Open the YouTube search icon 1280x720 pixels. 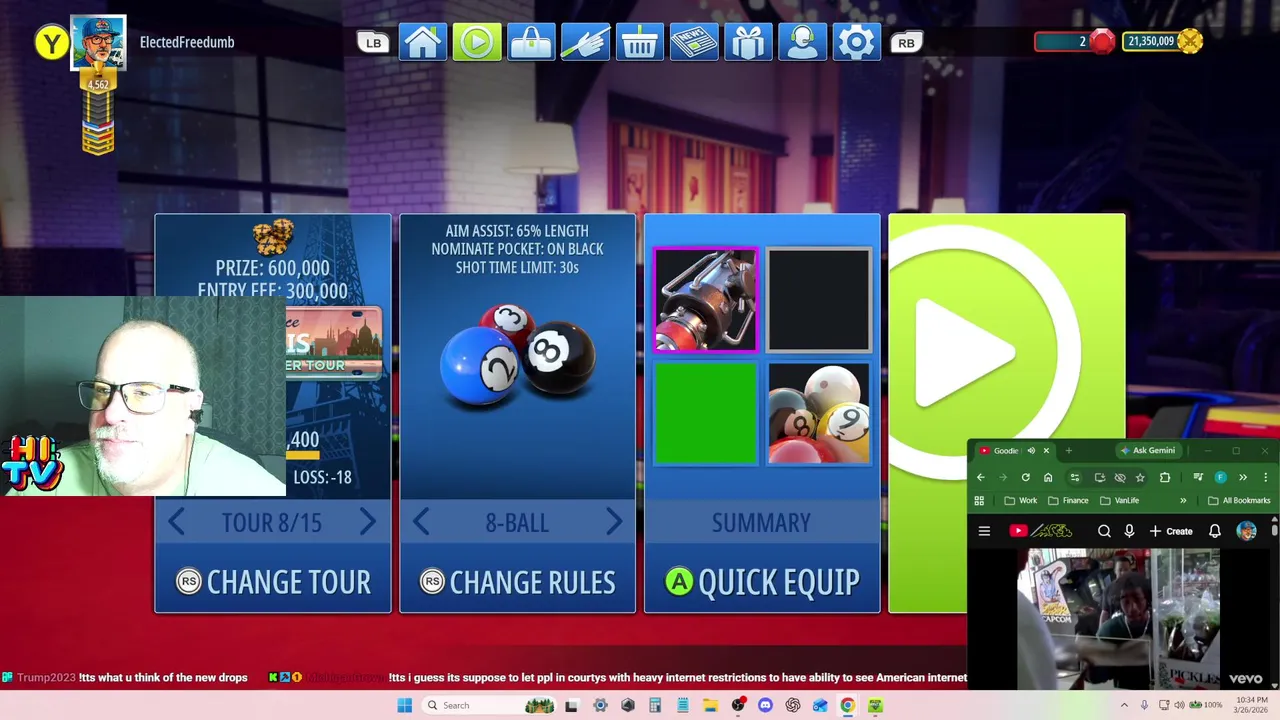pyautogui.click(x=1104, y=531)
